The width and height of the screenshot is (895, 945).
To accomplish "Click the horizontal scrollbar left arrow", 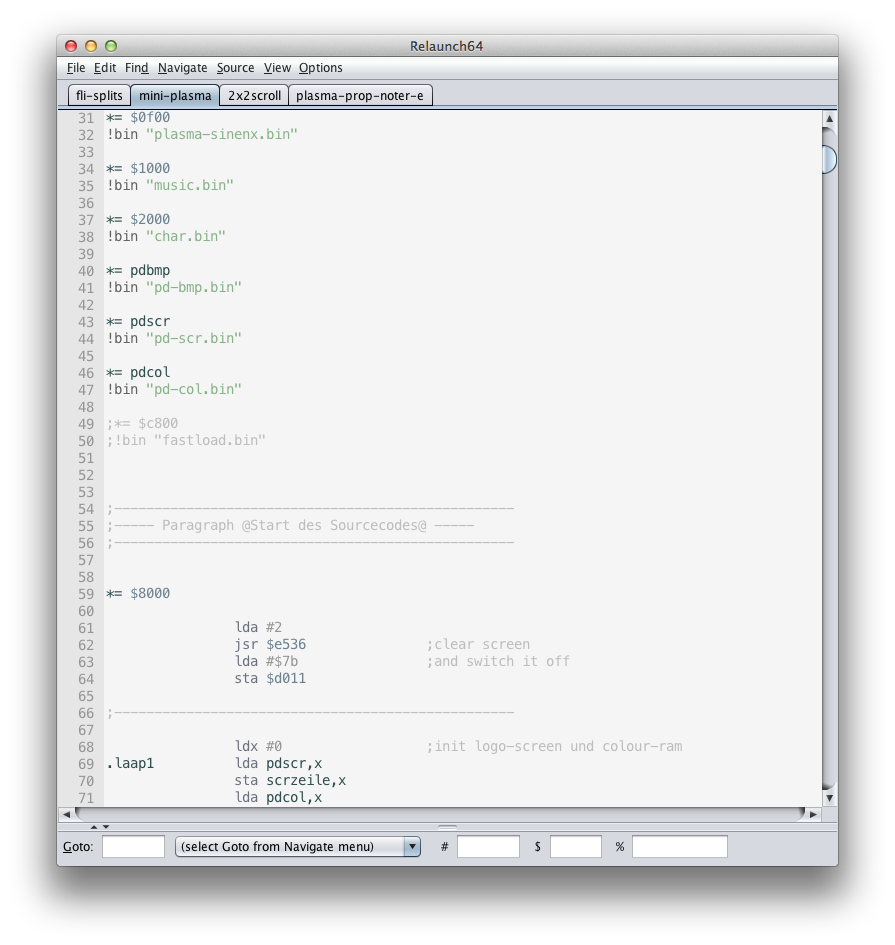I will [68, 814].
